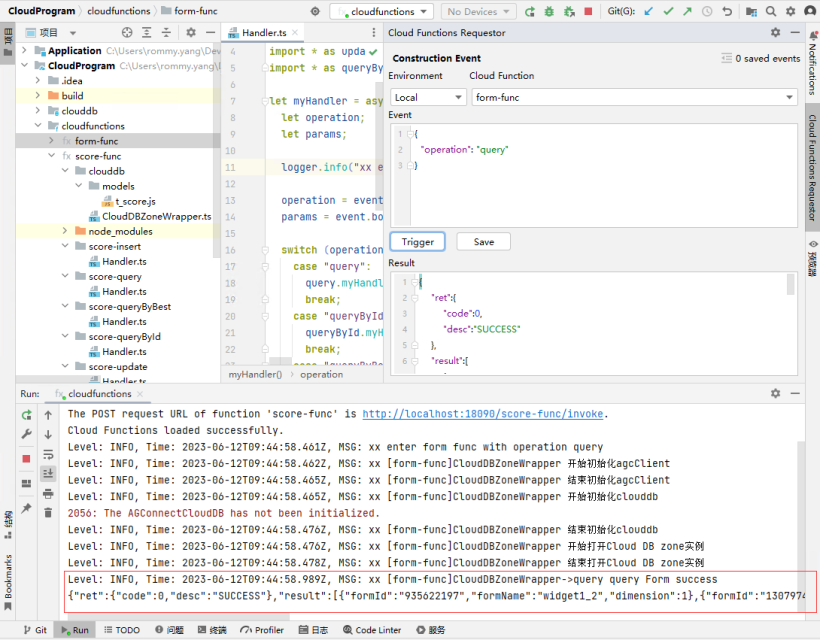Open the TODO tool window tab

[122, 630]
